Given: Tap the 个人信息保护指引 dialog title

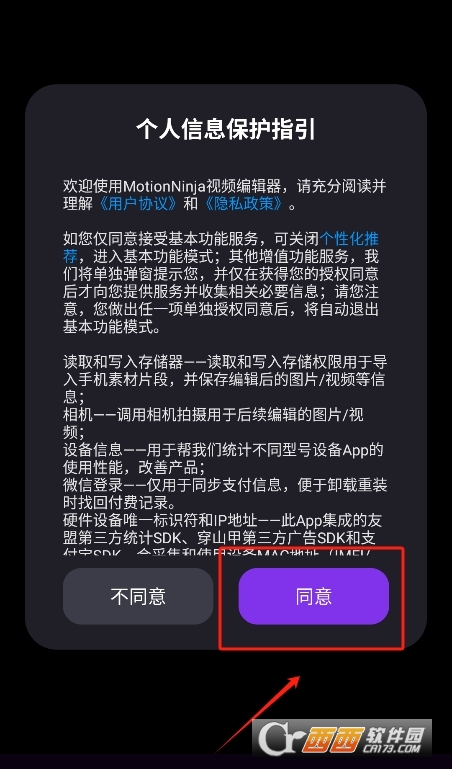Looking at the screenshot, I should point(226,130).
